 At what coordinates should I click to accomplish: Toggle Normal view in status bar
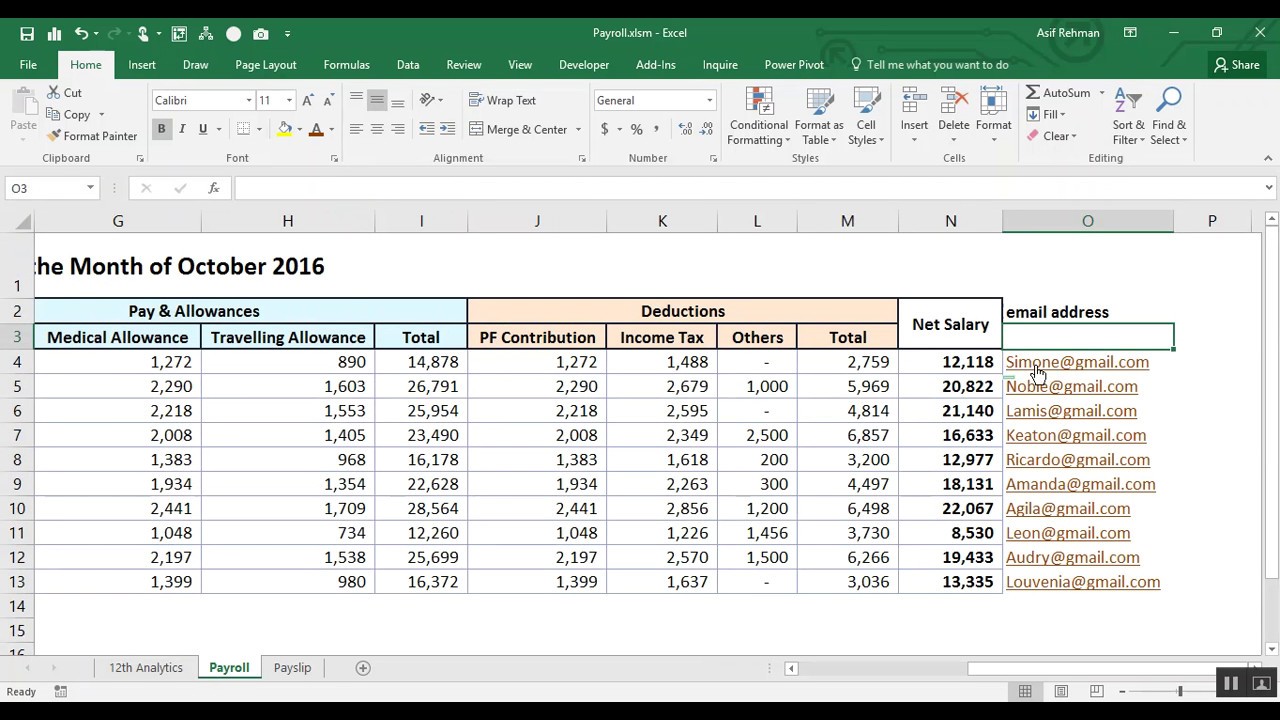[x=1025, y=691]
